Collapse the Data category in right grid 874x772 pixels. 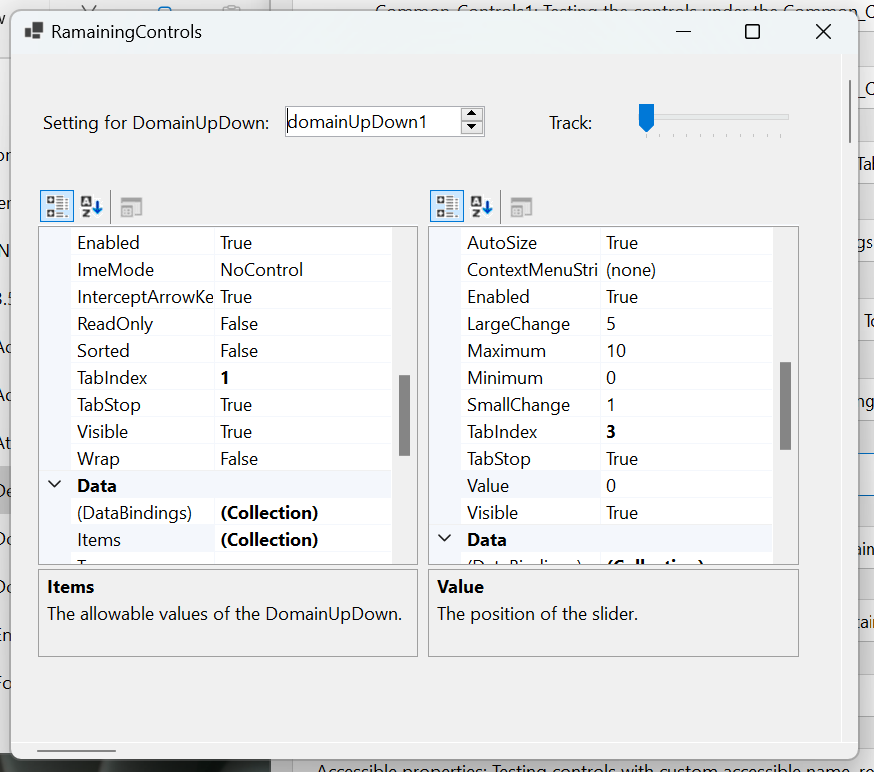click(444, 538)
